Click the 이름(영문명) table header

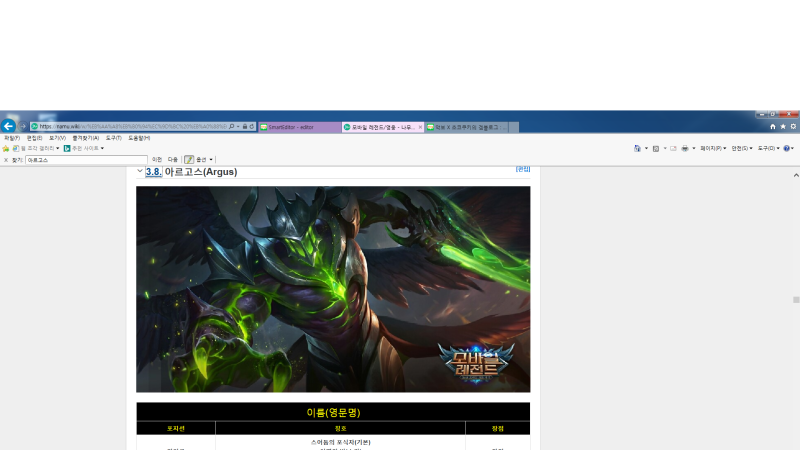click(333, 412)
